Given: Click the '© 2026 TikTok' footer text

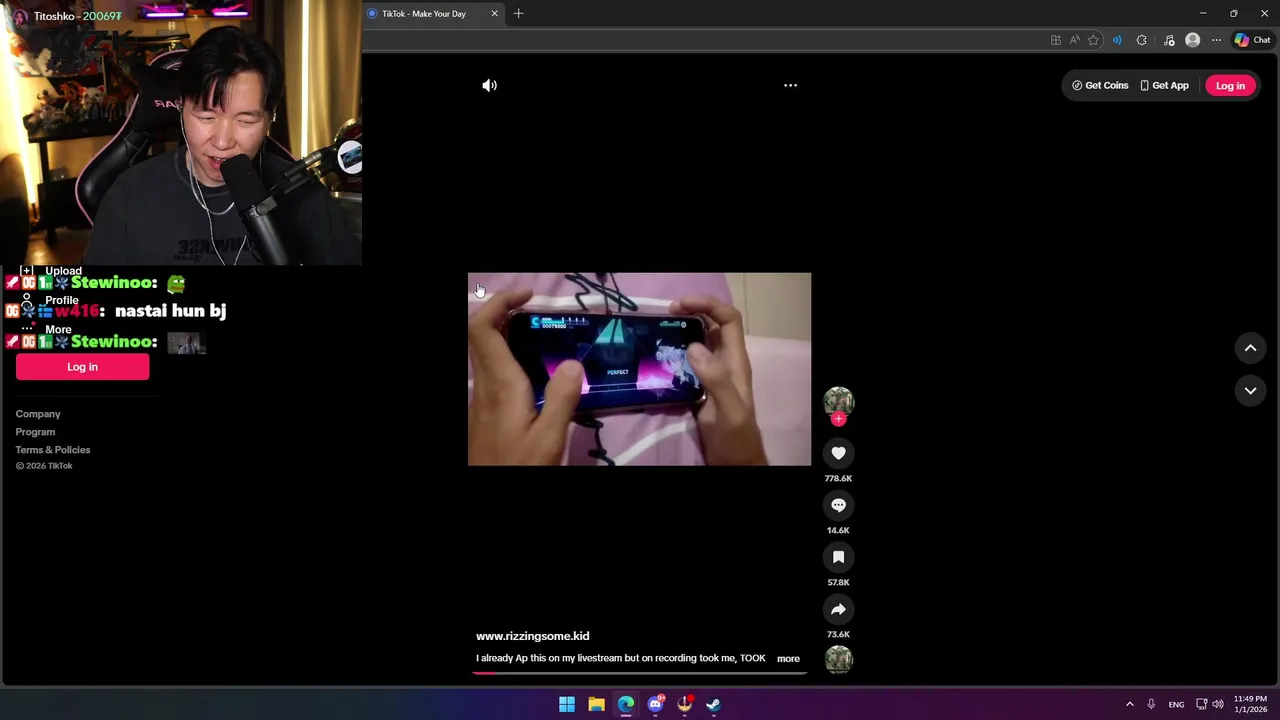Looking at the screenshot, I should pyautogui.click(x=44, y=466).
